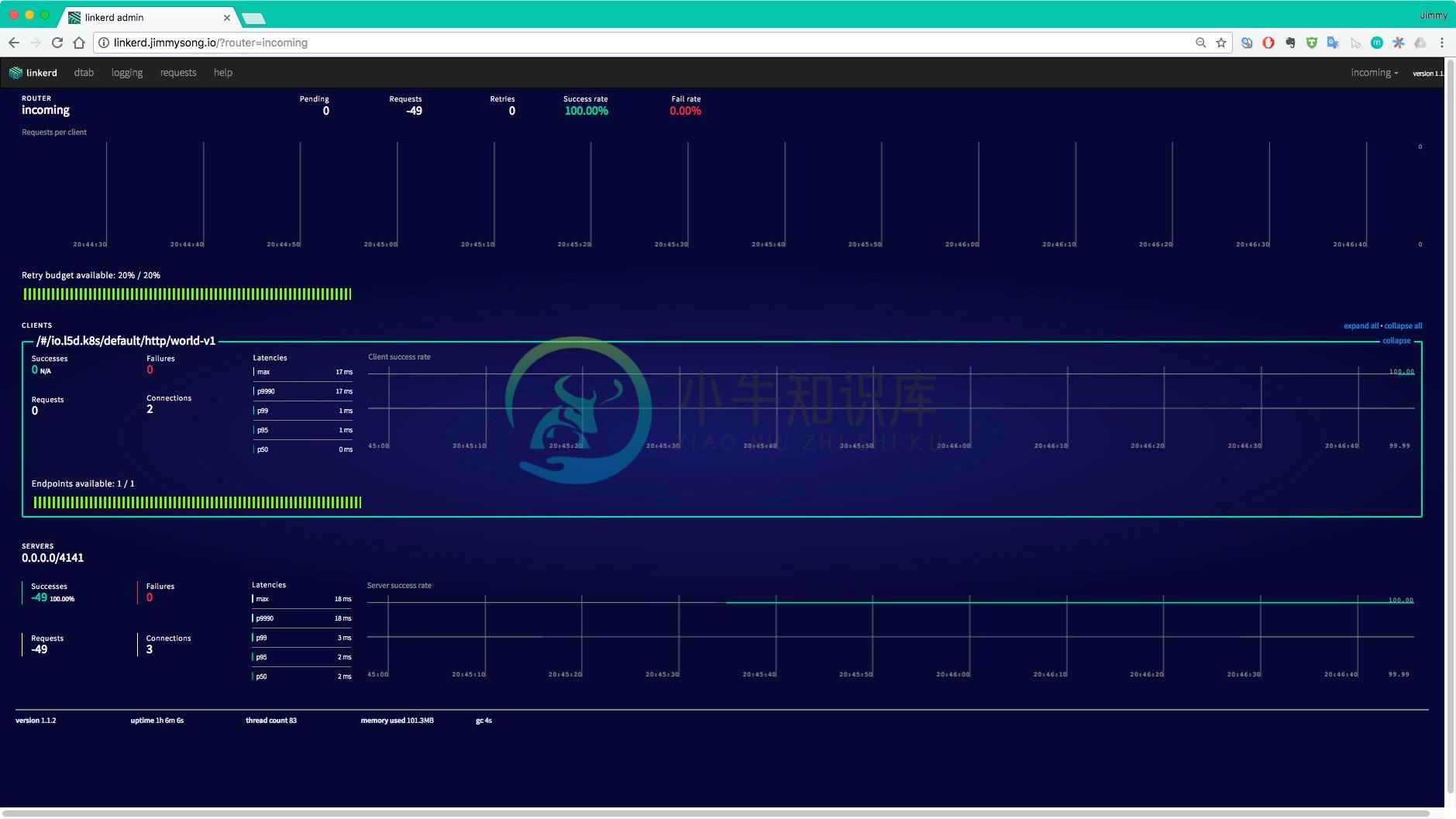Click the server address 0.0.0.0/4141
This screenshot has height=819, width=1456.
point(53,558)
